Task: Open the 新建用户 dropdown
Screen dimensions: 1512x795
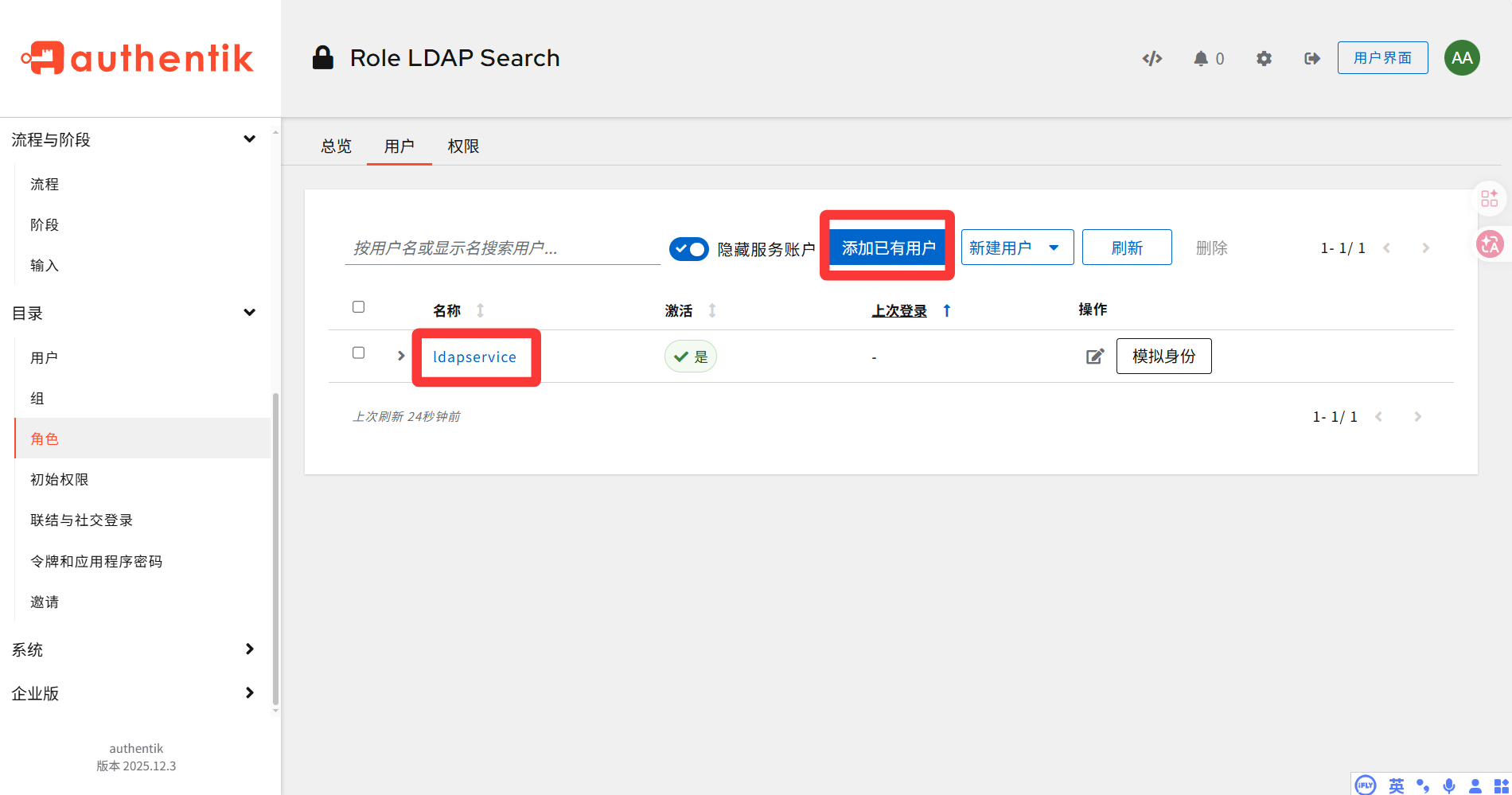Action: point(1017,247)
